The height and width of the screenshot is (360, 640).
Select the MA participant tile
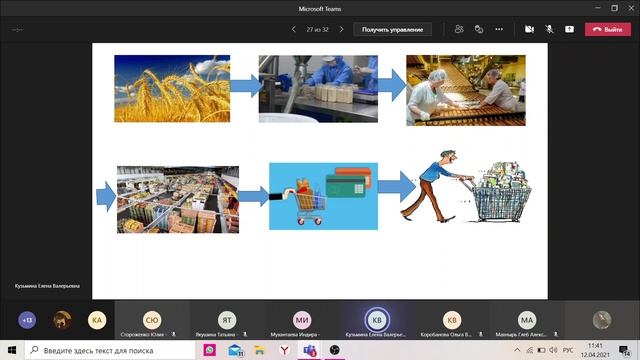click(x=527, y=321)
